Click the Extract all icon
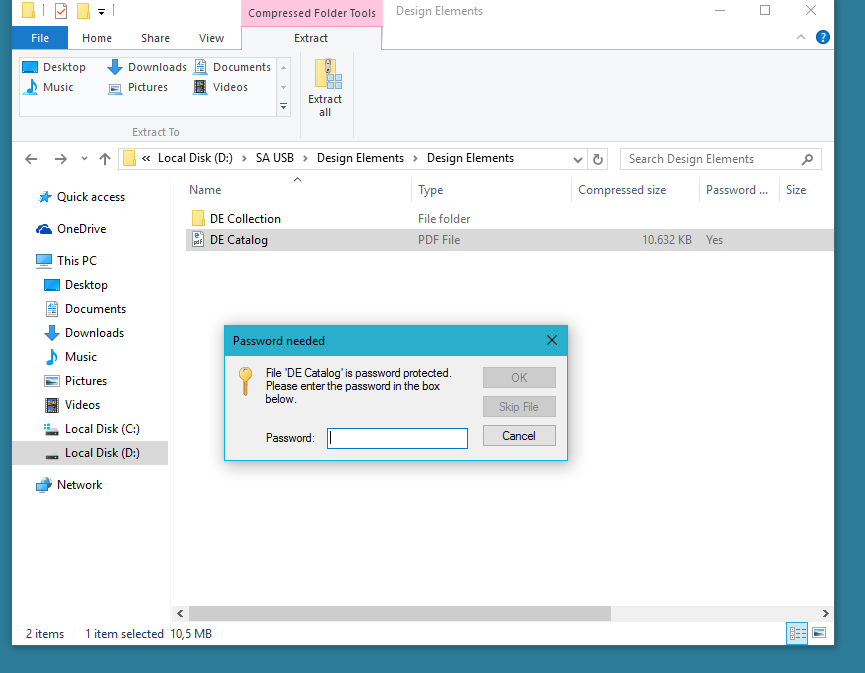865x673 pixels. point(328,73)
